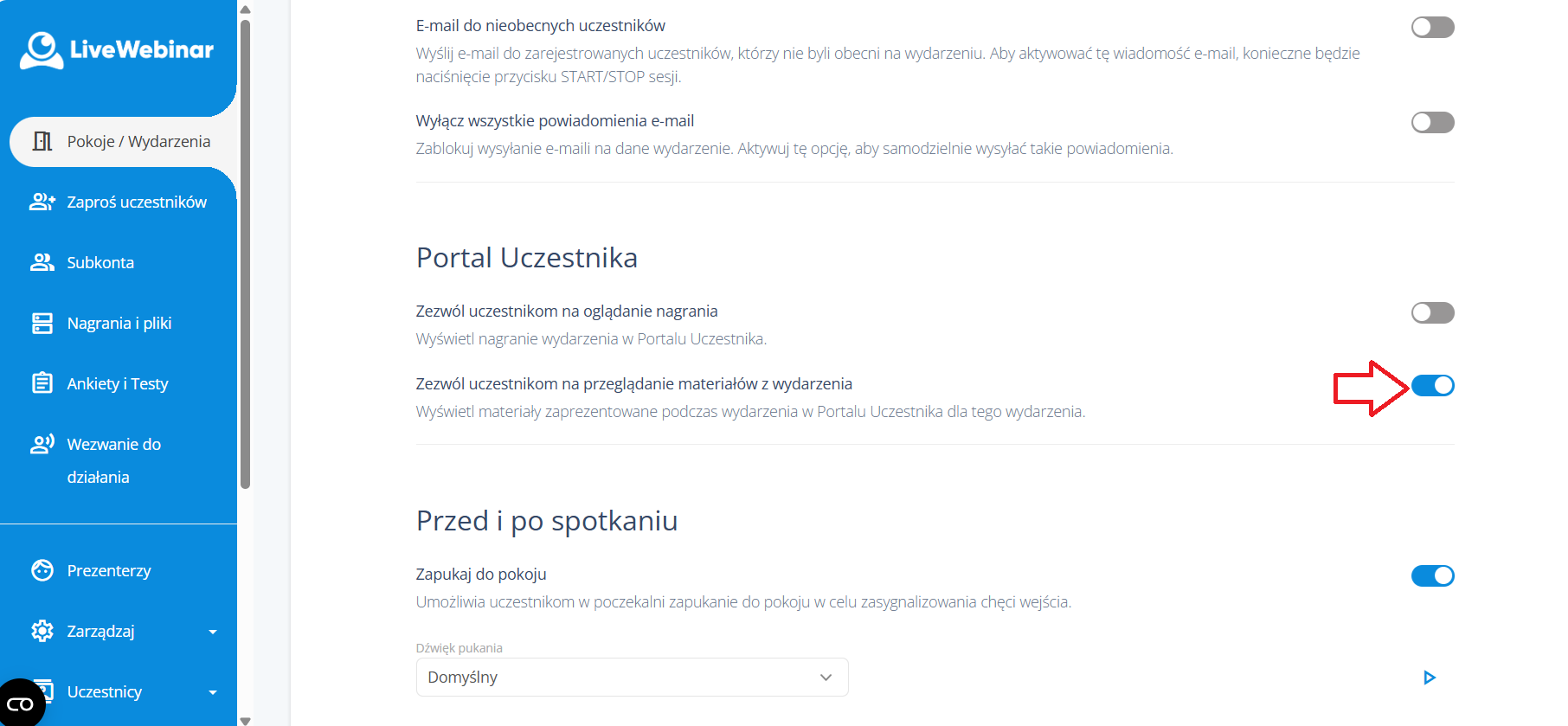This screenshot has width=1568, height=726.
Task: Expand the Uczestnicy sidebar submenu arrow
Action: [213, 692]
